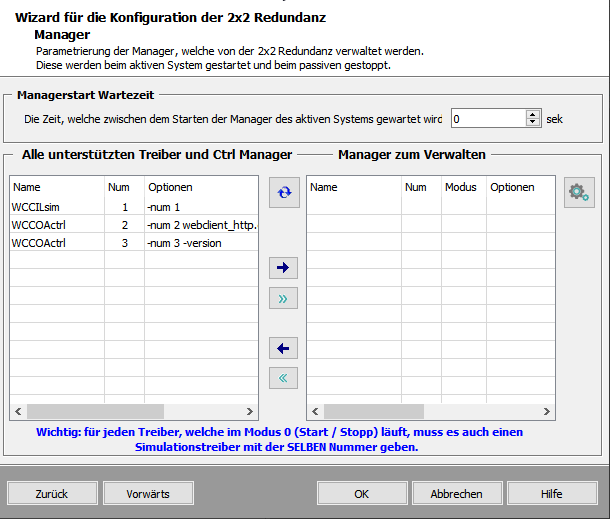
Task: Select the WCCILsim driver row
Action: (x=56, y=207)
